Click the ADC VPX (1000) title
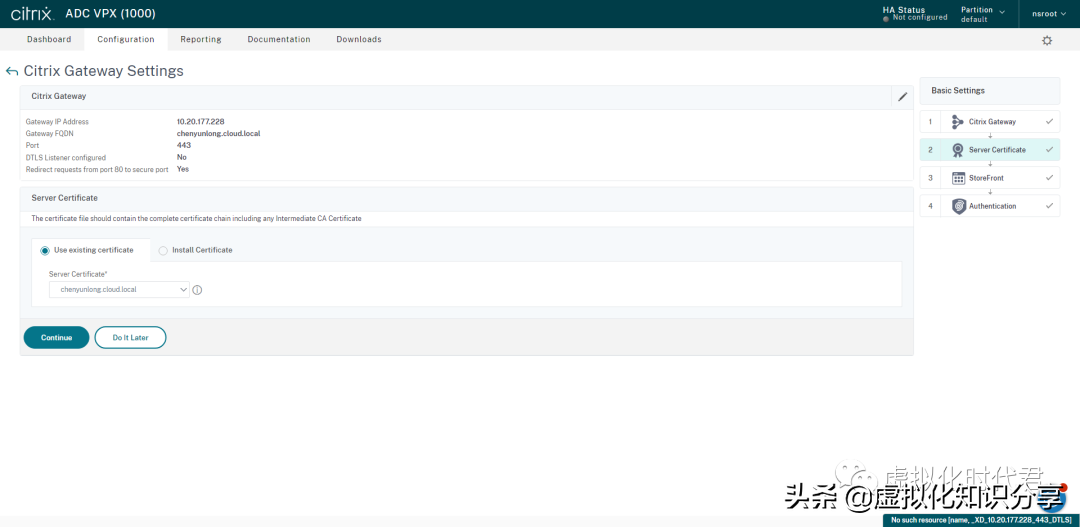The height and width of the screenshot is (527, 1080). click(110, 14)
